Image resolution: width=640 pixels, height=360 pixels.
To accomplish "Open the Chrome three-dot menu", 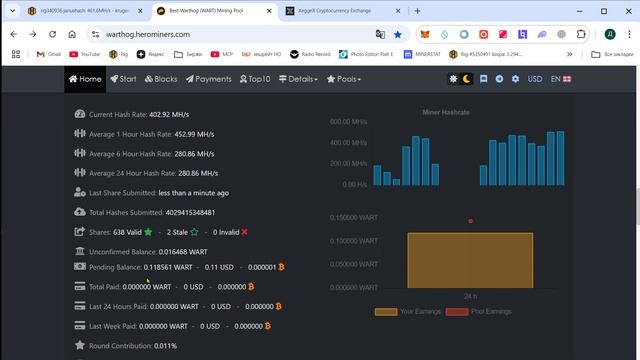I will click(x=629, y=34).
